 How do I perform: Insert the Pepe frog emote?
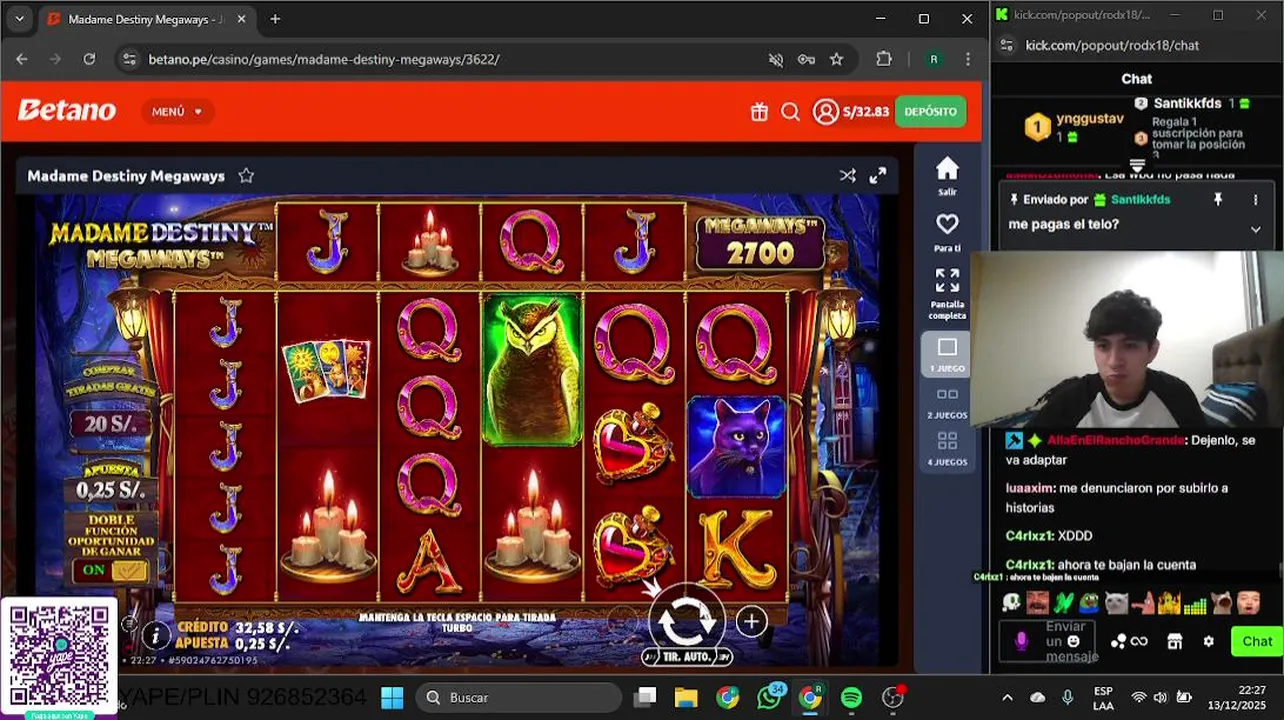(1090, 603)
